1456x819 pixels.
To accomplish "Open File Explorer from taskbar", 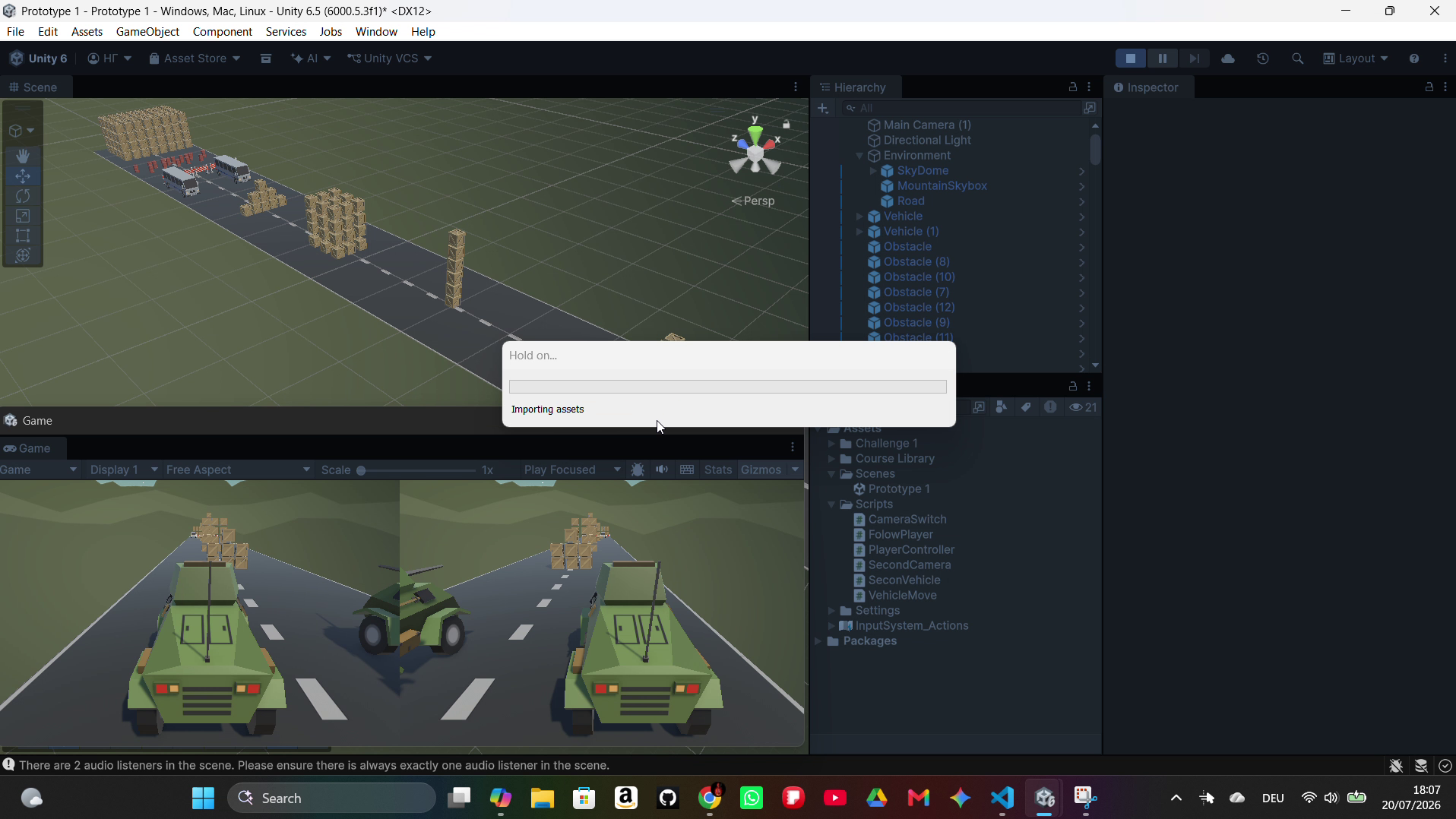I will (542, 798).
